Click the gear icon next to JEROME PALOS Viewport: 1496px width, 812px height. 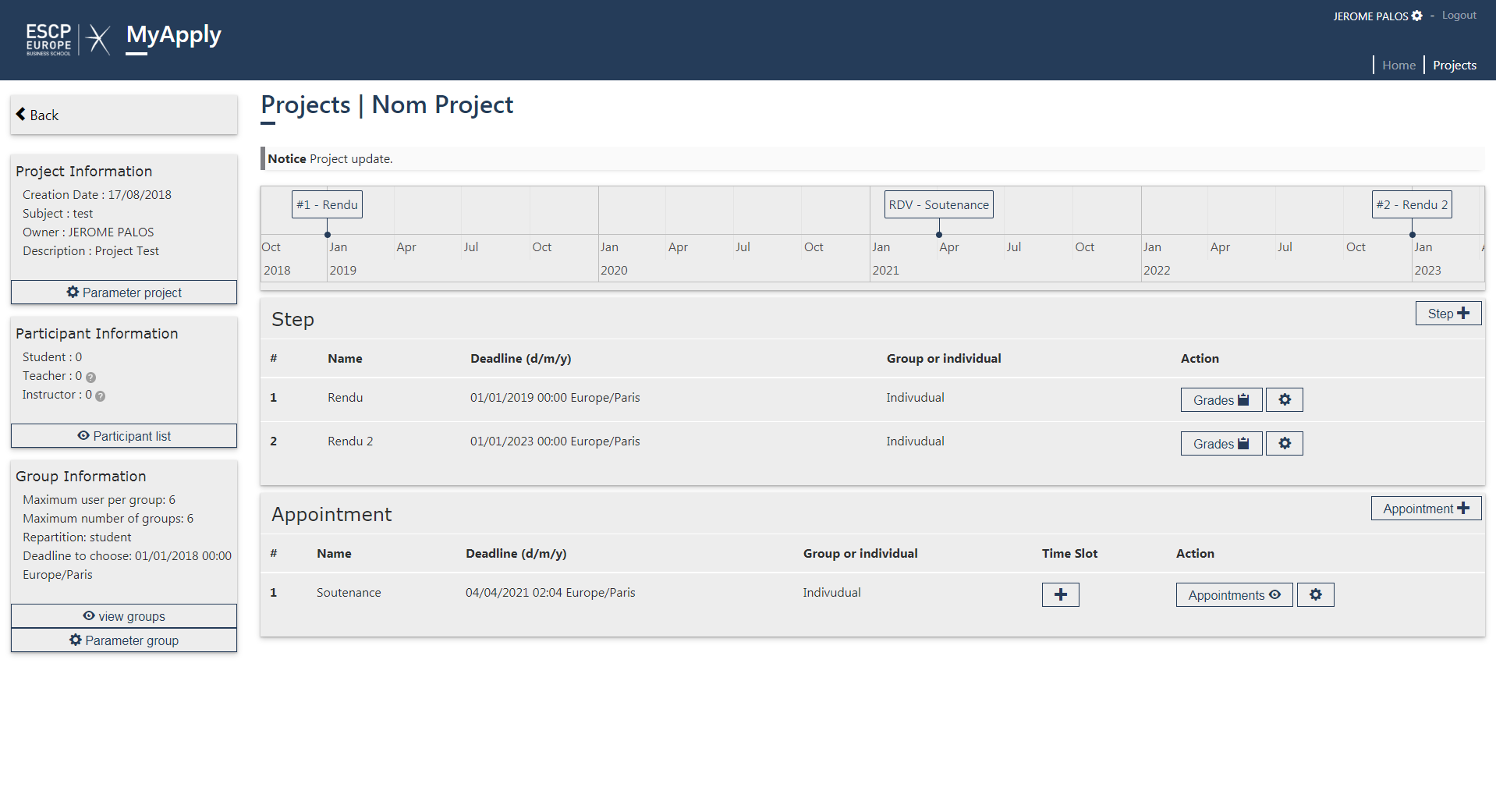1416,16
